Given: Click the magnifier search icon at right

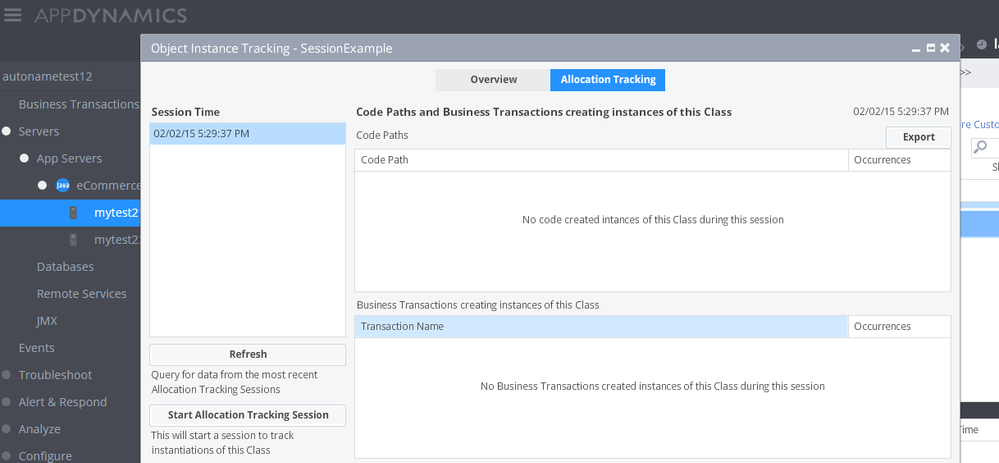Looking at the screenshot, I should pos(981,147).
